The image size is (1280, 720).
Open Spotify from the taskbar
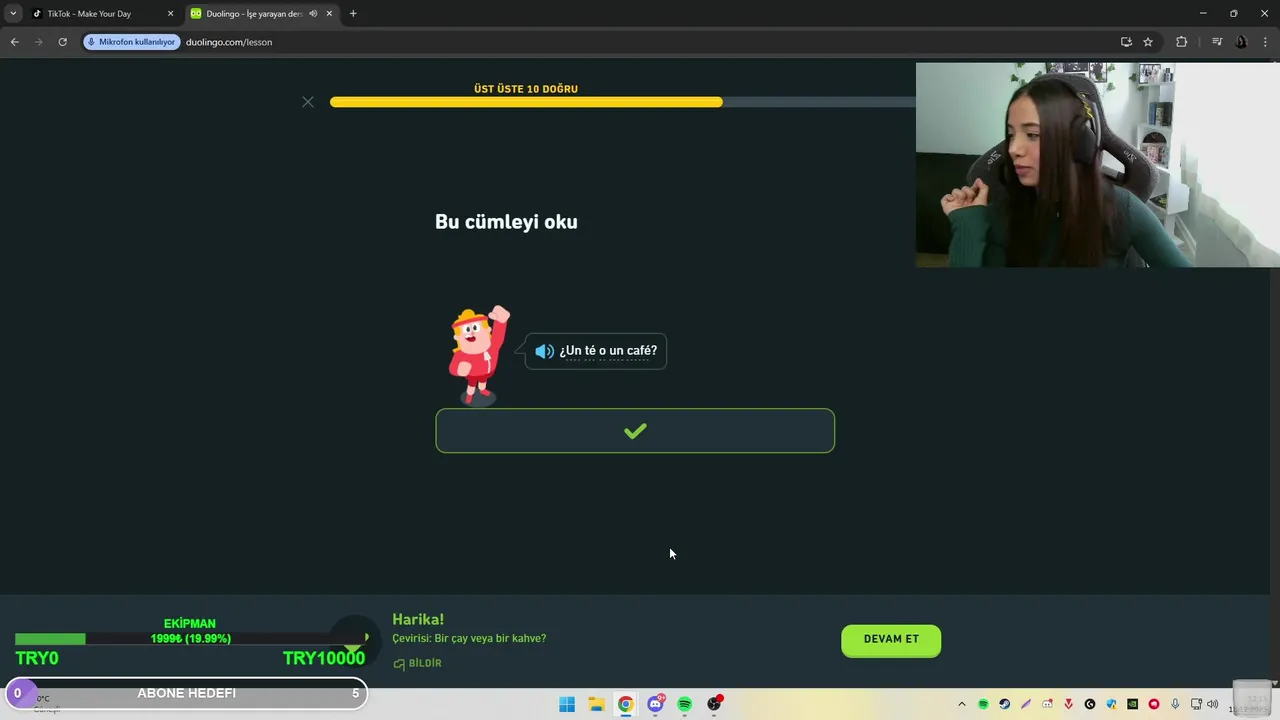pos(685,705)
